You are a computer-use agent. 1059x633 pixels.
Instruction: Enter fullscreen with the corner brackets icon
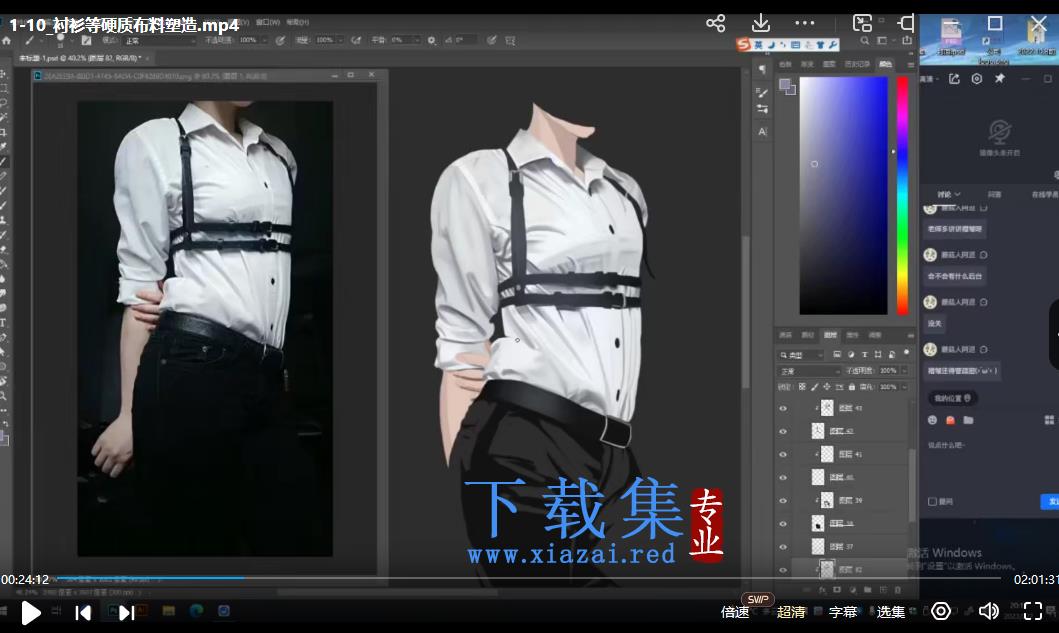[x=1033, y=611]
